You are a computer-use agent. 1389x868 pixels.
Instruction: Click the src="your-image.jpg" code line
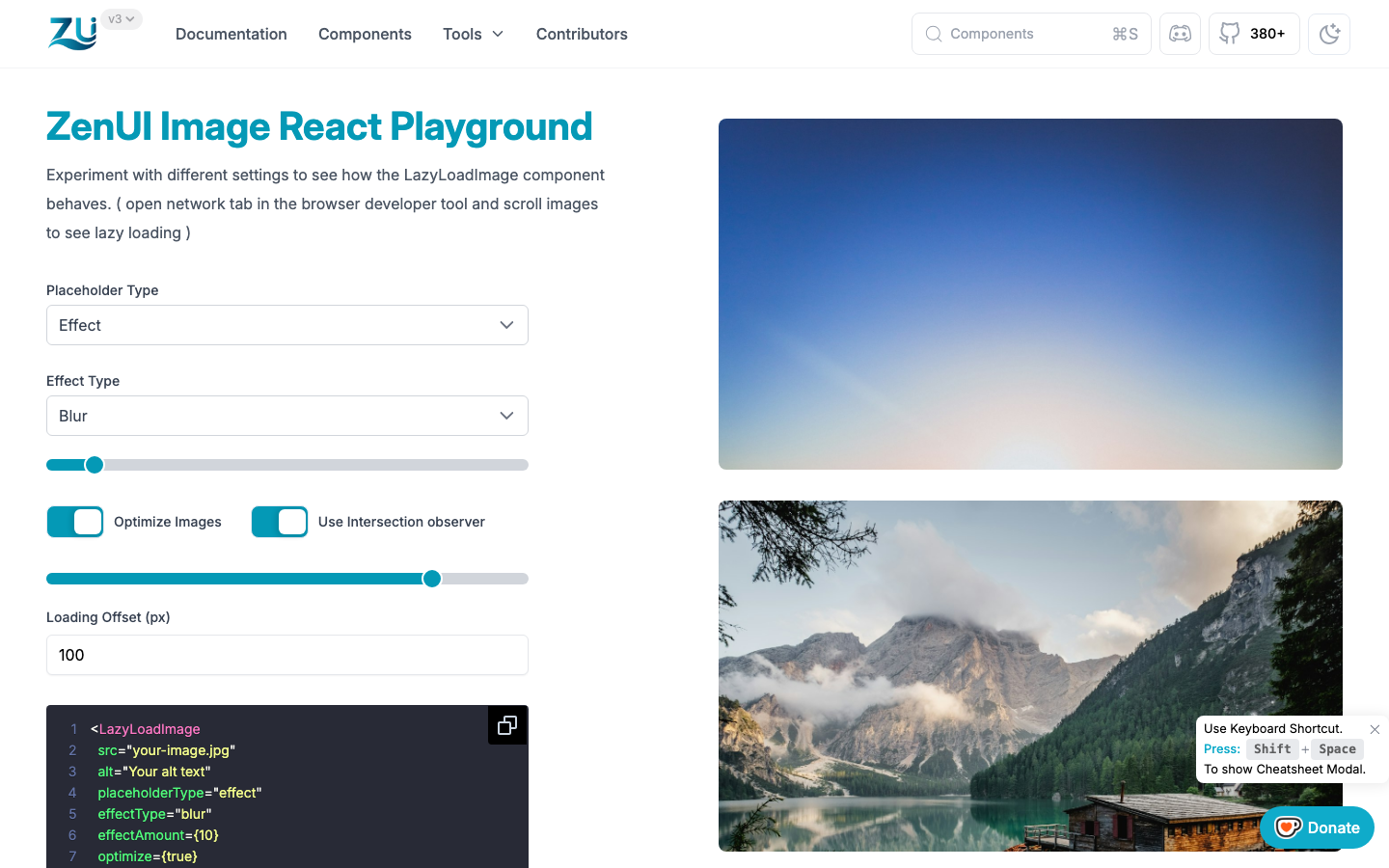coord(166,750)
